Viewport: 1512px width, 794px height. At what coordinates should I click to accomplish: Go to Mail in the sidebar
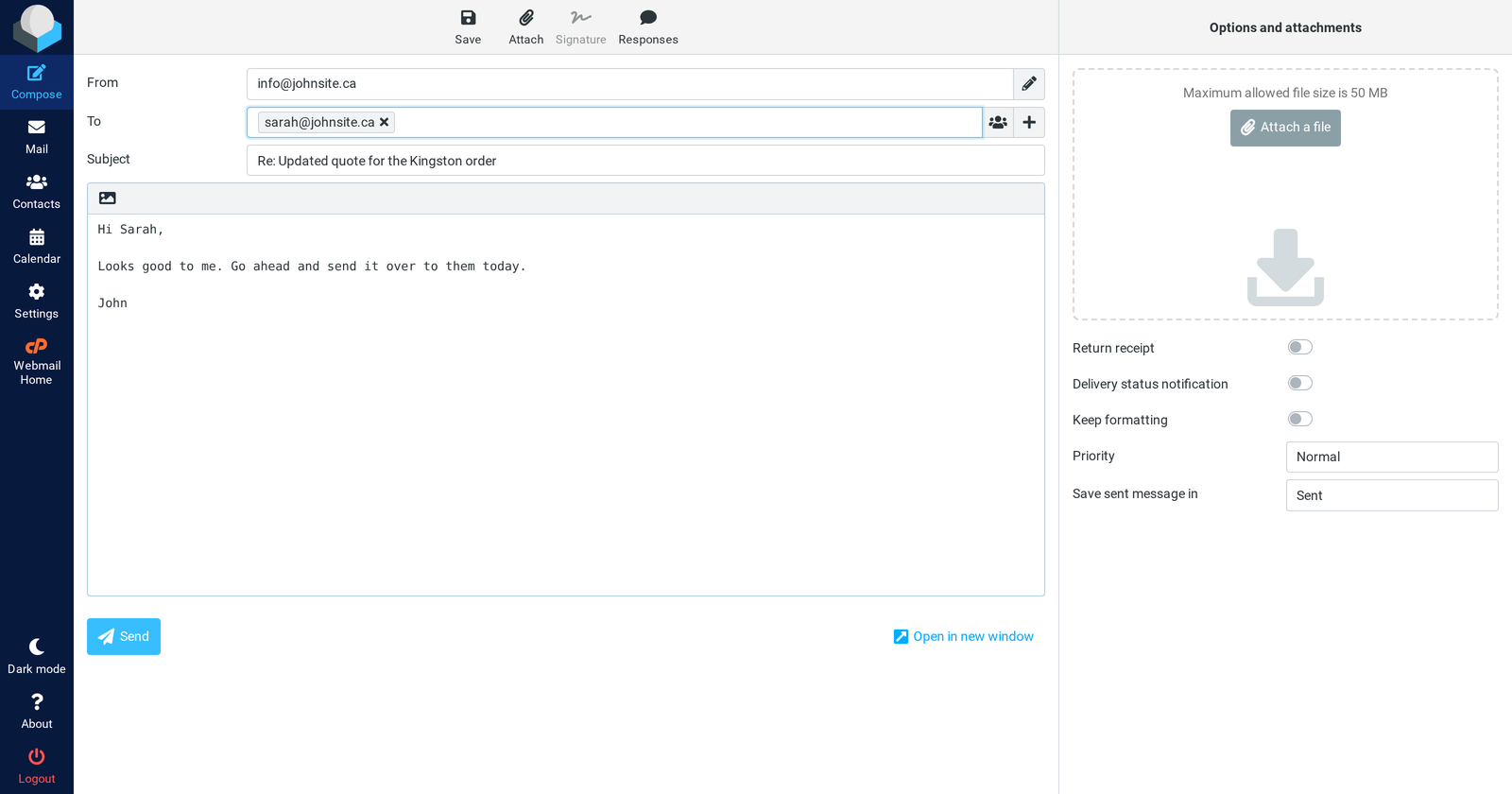pos(37,137)
